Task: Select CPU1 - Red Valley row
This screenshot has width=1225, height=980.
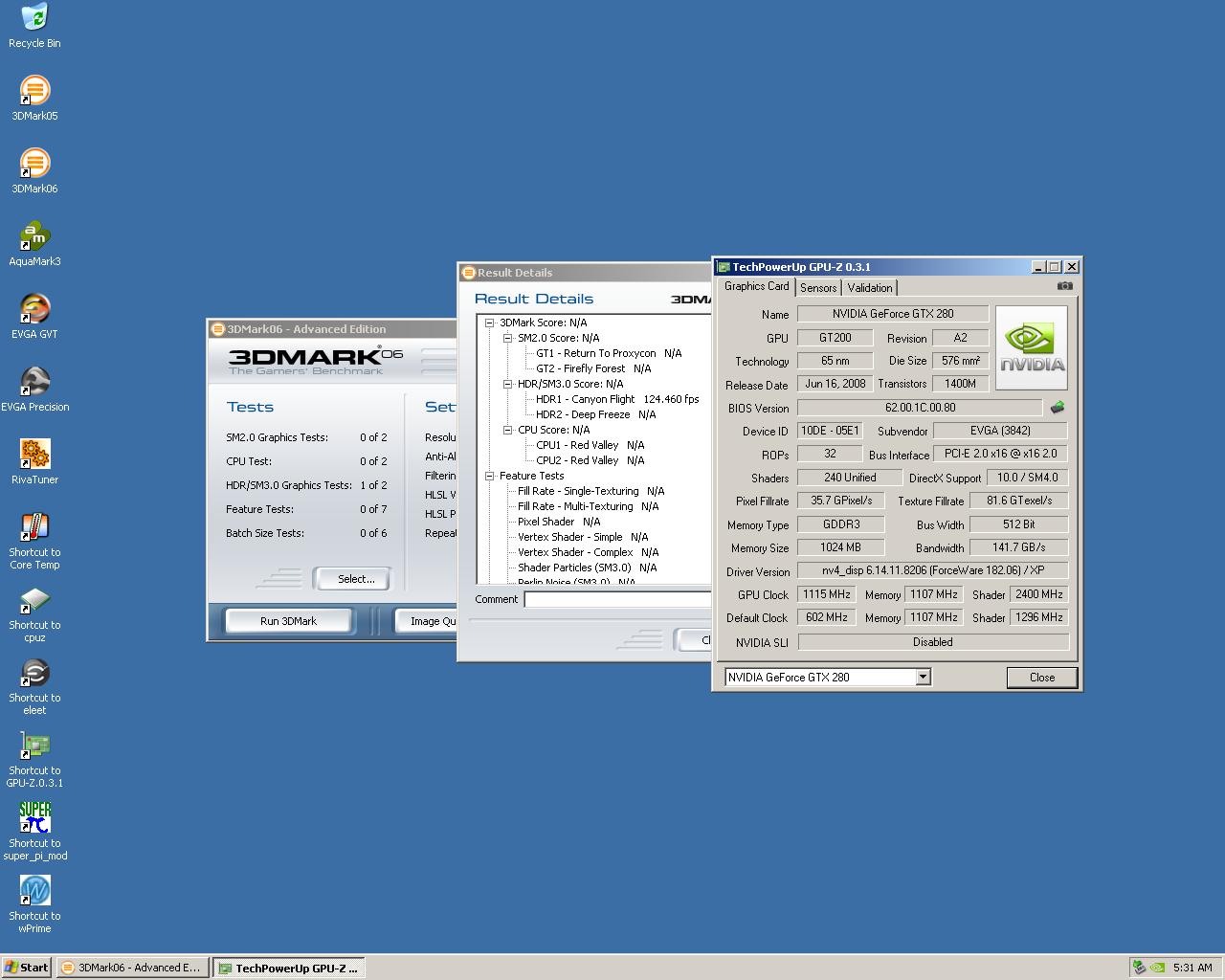Action: point(590,445)
